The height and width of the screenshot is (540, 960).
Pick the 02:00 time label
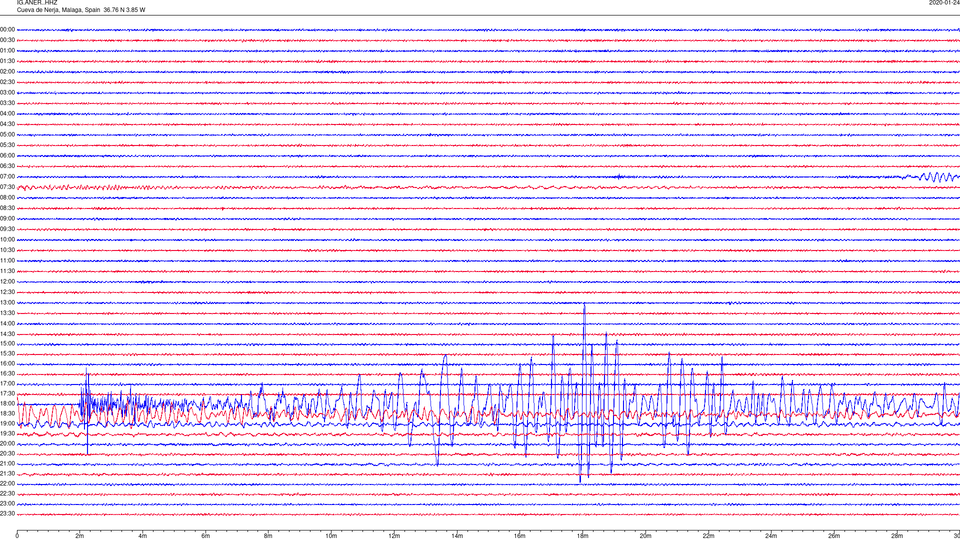pos(7,72)
